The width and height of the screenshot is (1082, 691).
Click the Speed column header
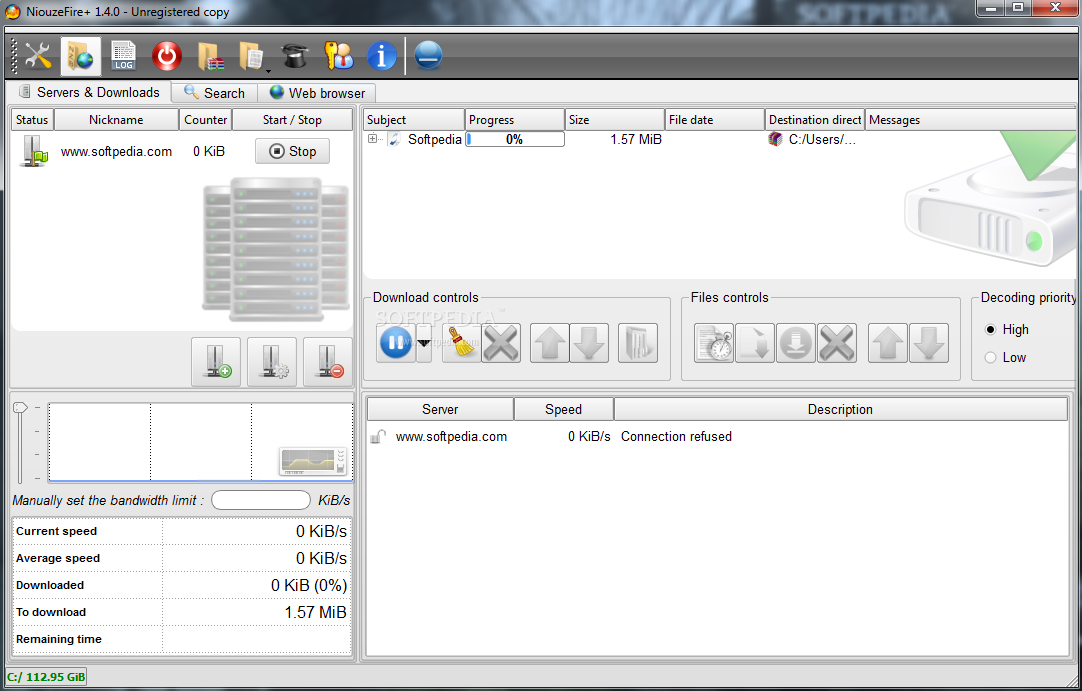[564, 409]
